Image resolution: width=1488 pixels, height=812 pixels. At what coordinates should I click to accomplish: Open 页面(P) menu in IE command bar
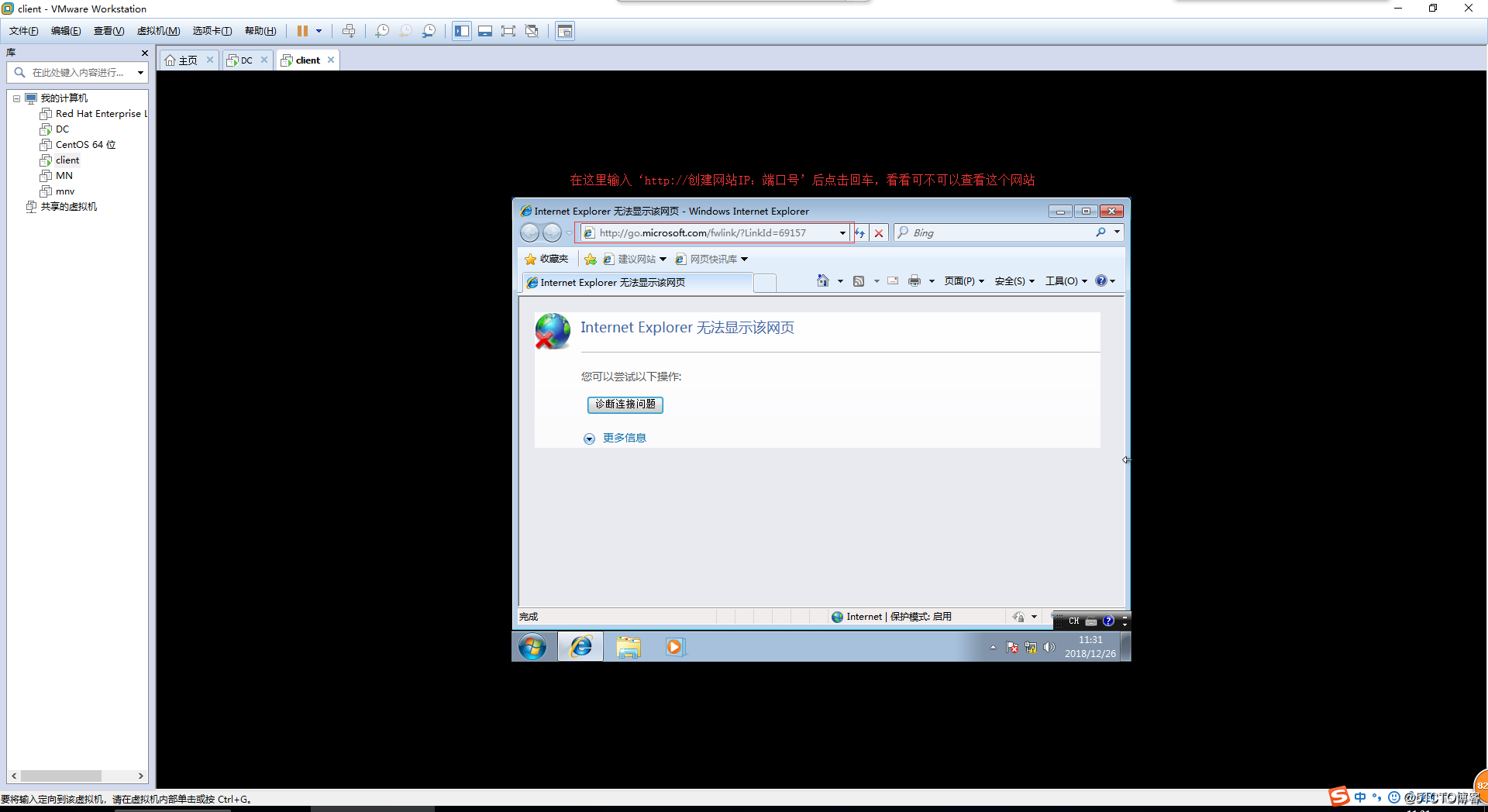click(x=964, y=281)
